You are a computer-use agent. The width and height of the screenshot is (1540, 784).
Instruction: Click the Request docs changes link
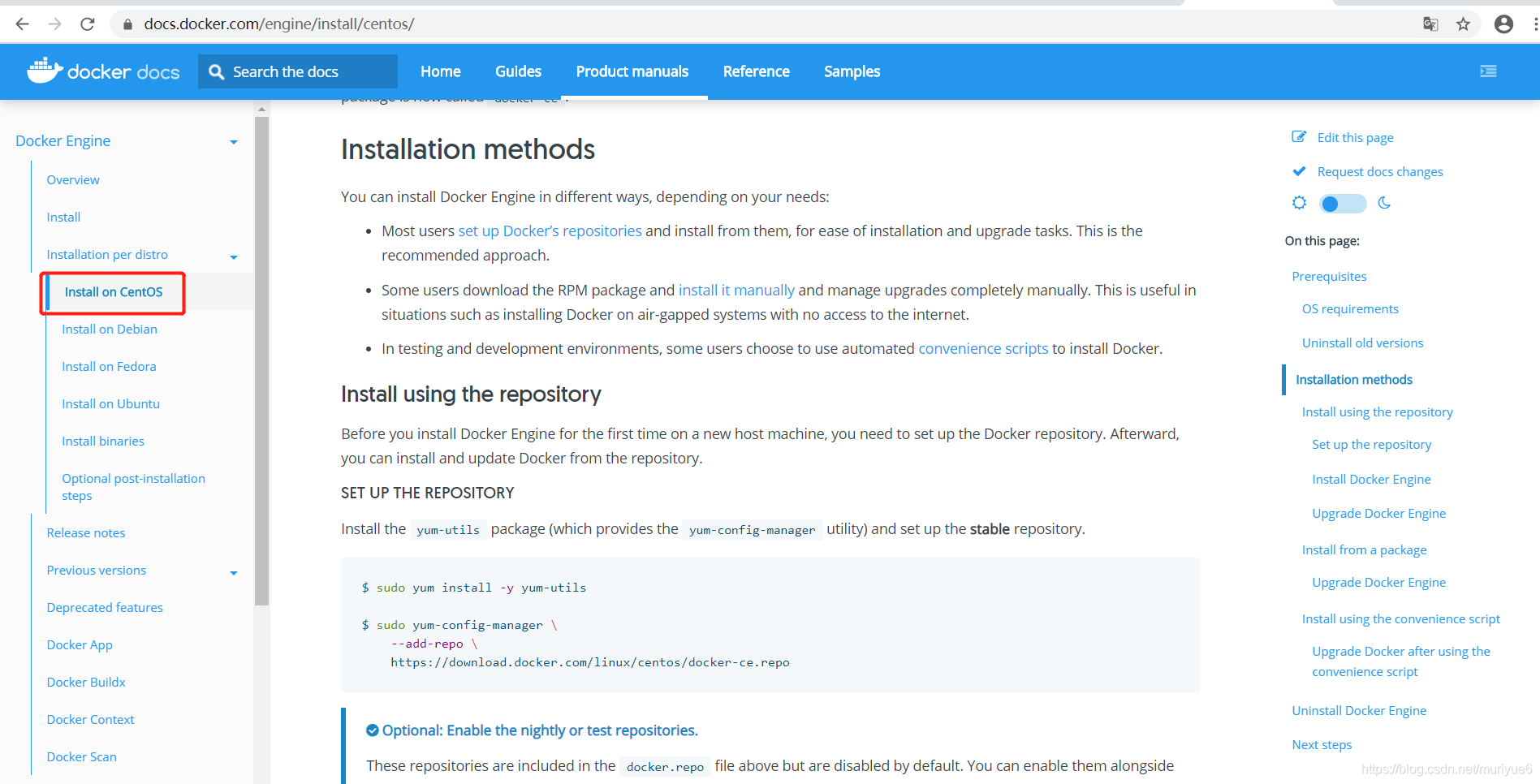(x=1380, y=171)
